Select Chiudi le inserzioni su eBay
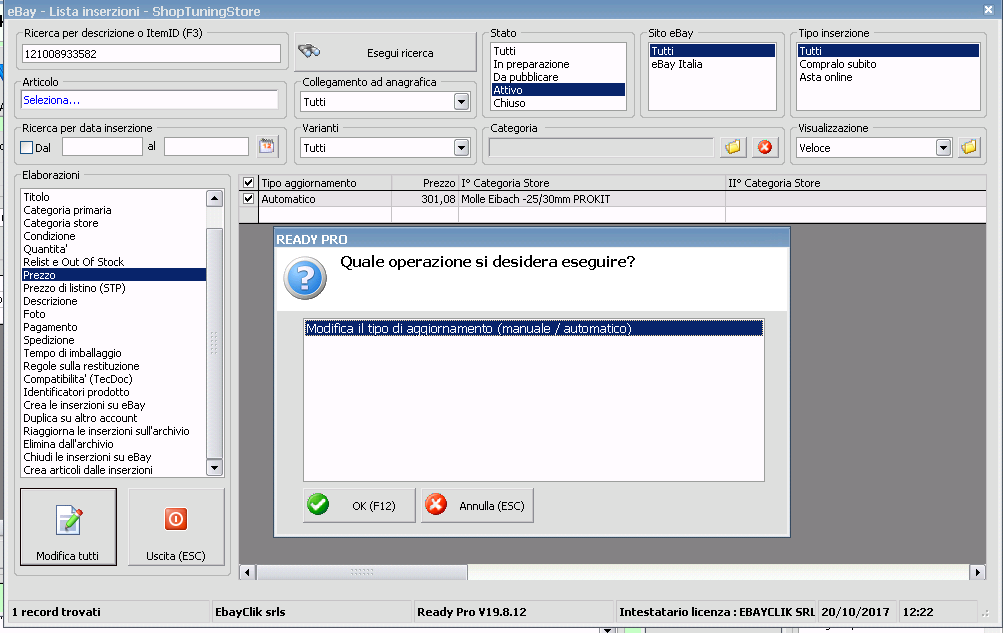The height and width of the screenshot is (633, 1003). click(113, 457)
